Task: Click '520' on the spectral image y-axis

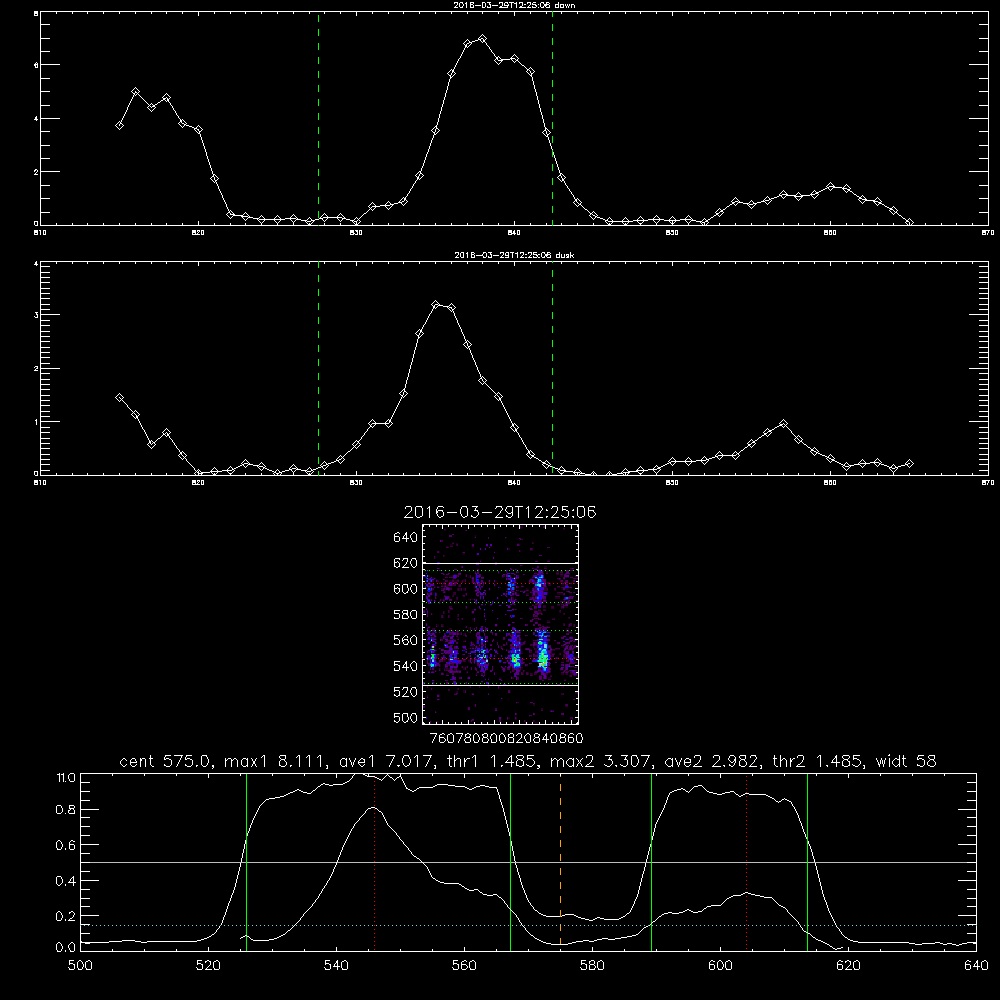Action: (405, 692)
